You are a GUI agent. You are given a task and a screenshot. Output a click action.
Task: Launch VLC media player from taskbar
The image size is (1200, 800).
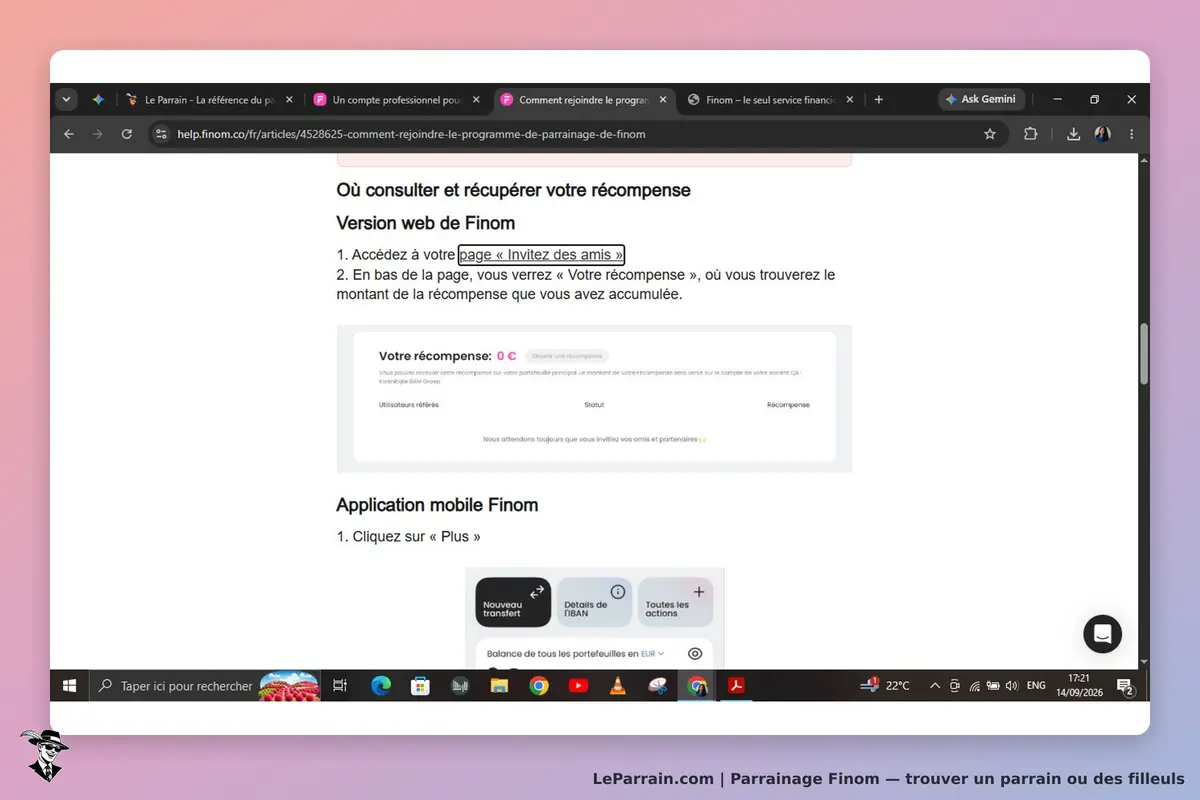click(x=618, y=686)
